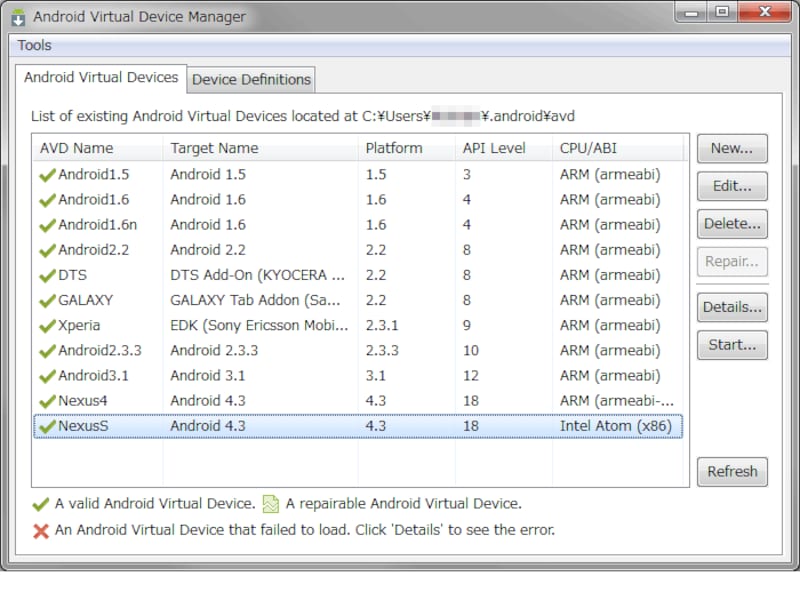The width and height of the screenshot is (800, 600).
Task: Open the Tools menu
Action: coord(35,45)
